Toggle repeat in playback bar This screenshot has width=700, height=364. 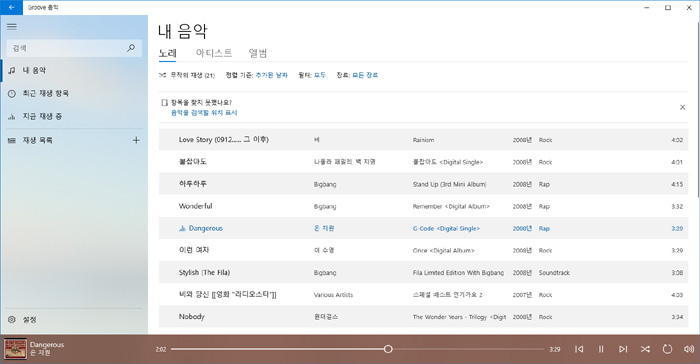tap(667, 349)
